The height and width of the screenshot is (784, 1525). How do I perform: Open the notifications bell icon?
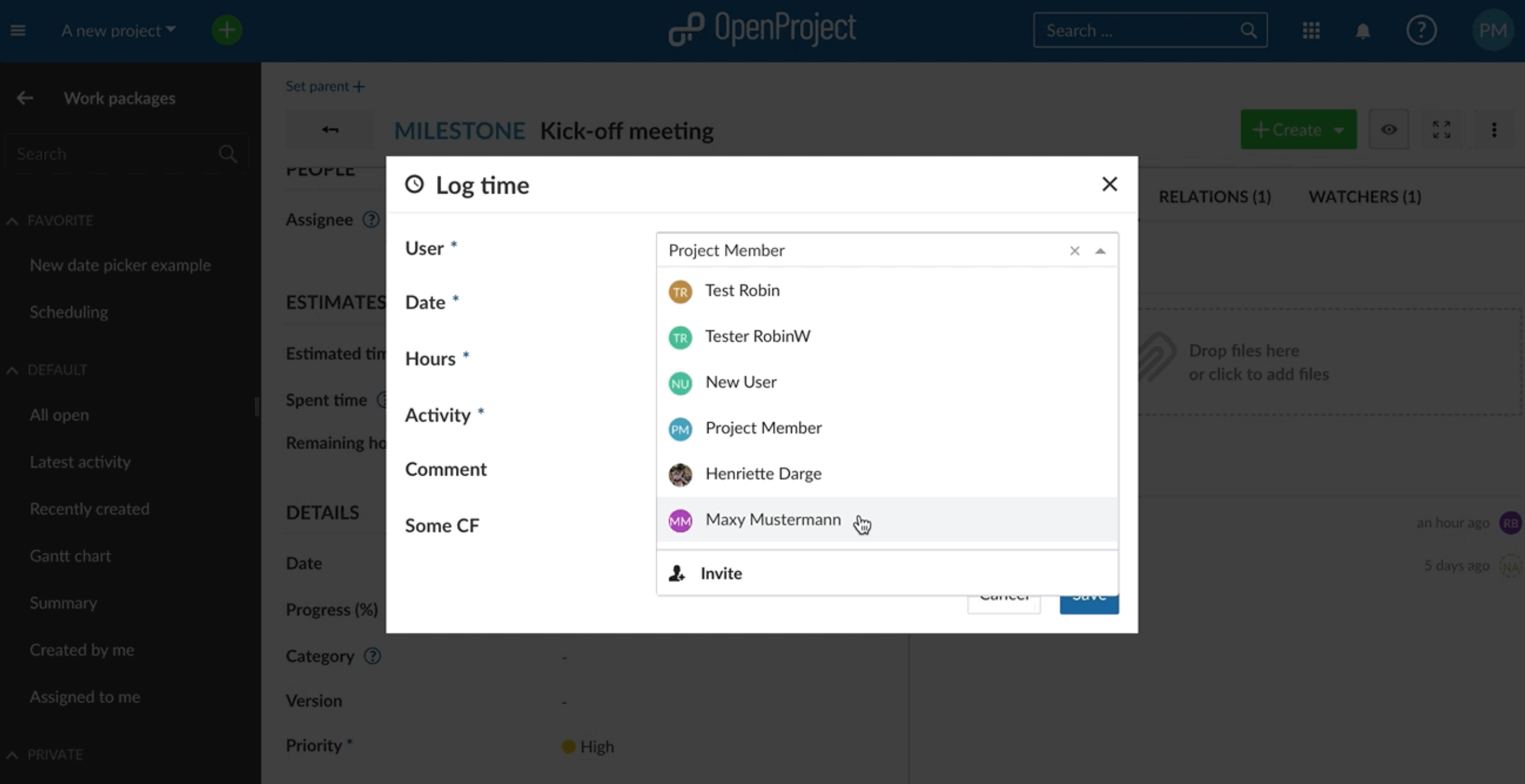point(1363,30)
